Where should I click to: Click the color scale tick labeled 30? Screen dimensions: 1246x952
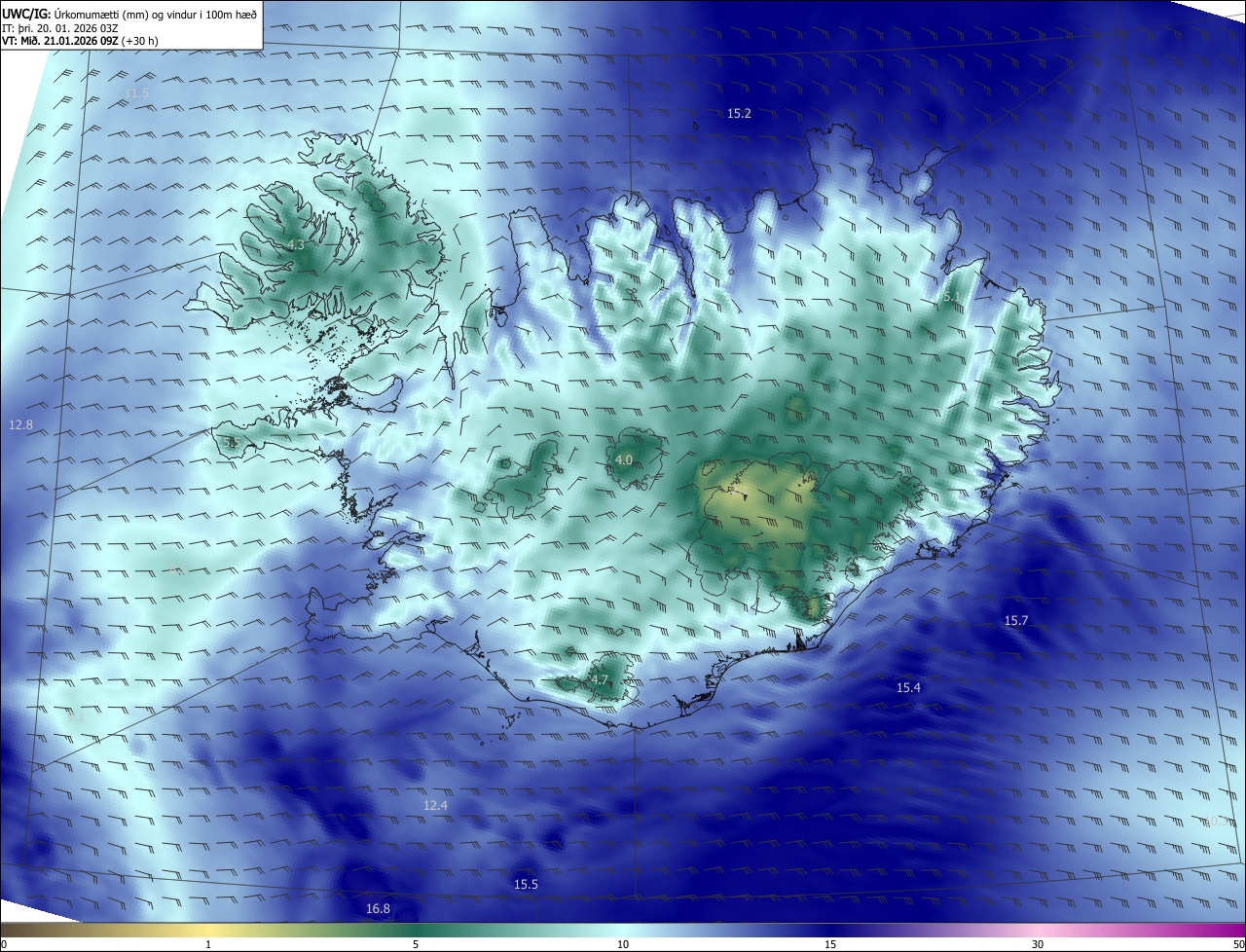tap(1038, 944)
